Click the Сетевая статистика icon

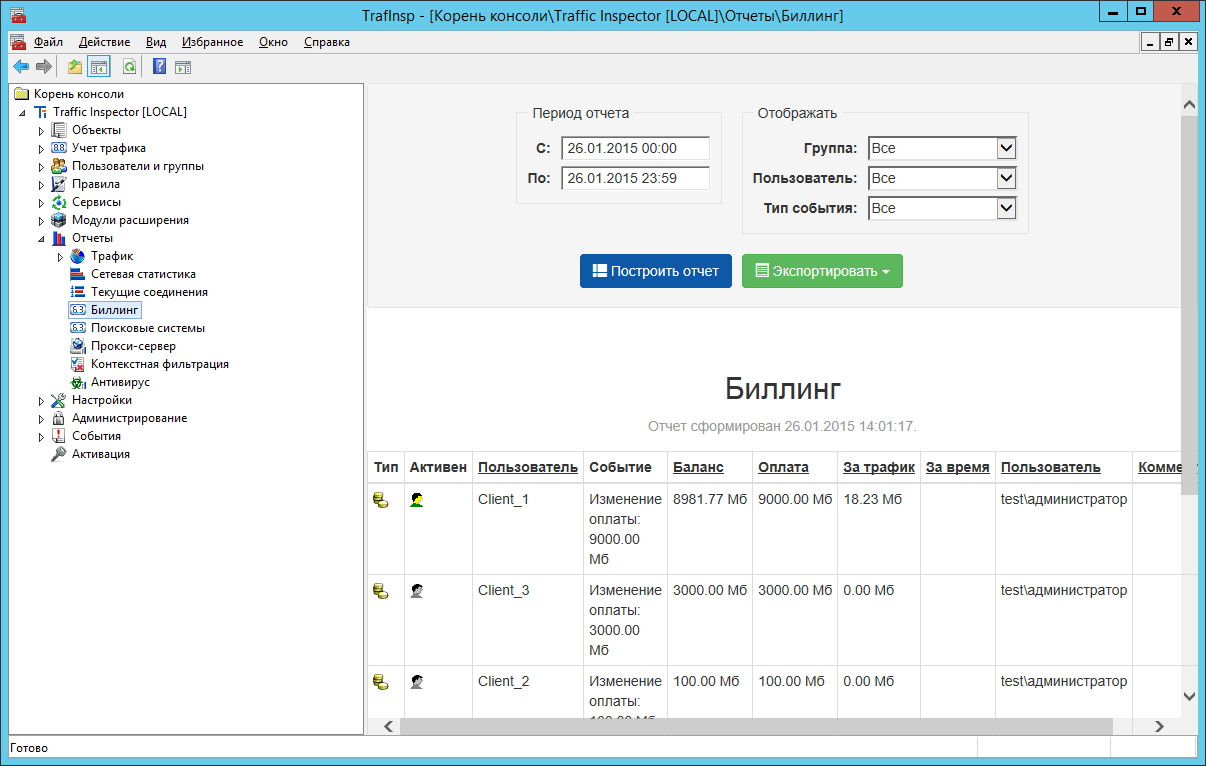click(x=78, y=274)
